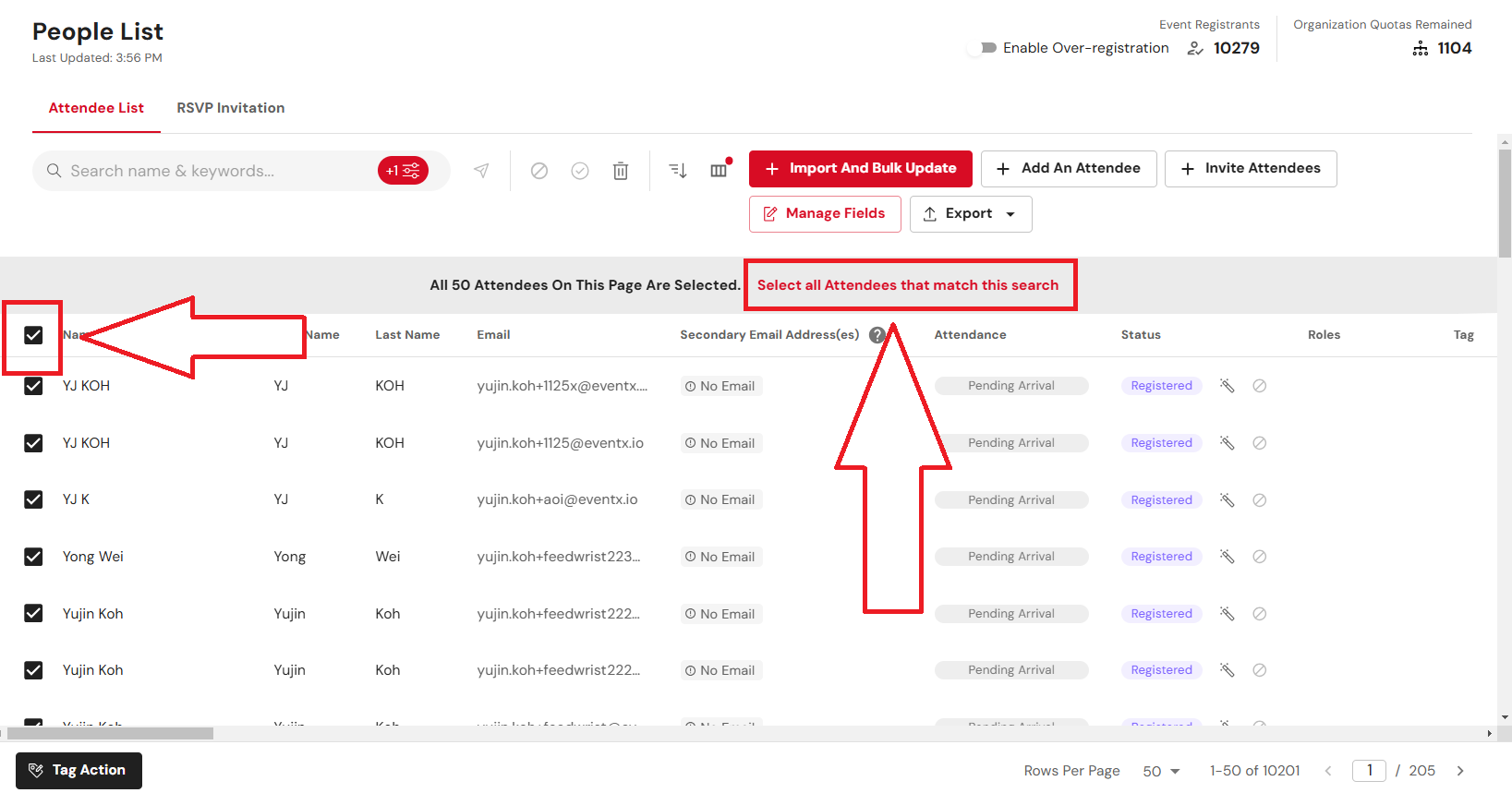The width and height of the screenshot is (1512, 793).
Task: Uncheck the YJ KOH 1125x row checkbox
Action: (33, 386)
